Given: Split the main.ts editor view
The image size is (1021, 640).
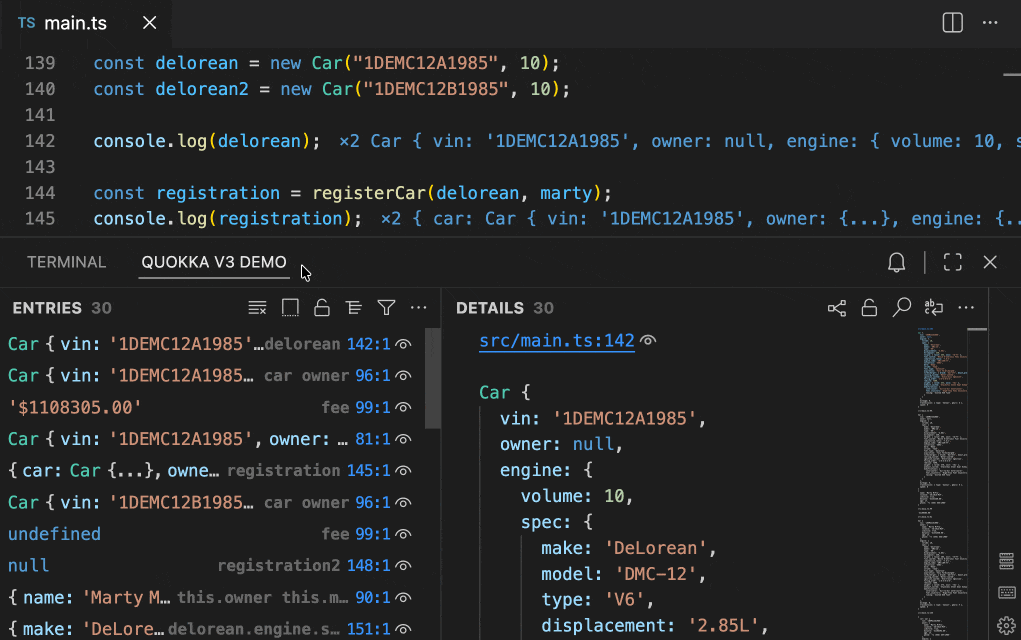Looking at the screenshot, I should pyautogui.click(x=953, y=23).
